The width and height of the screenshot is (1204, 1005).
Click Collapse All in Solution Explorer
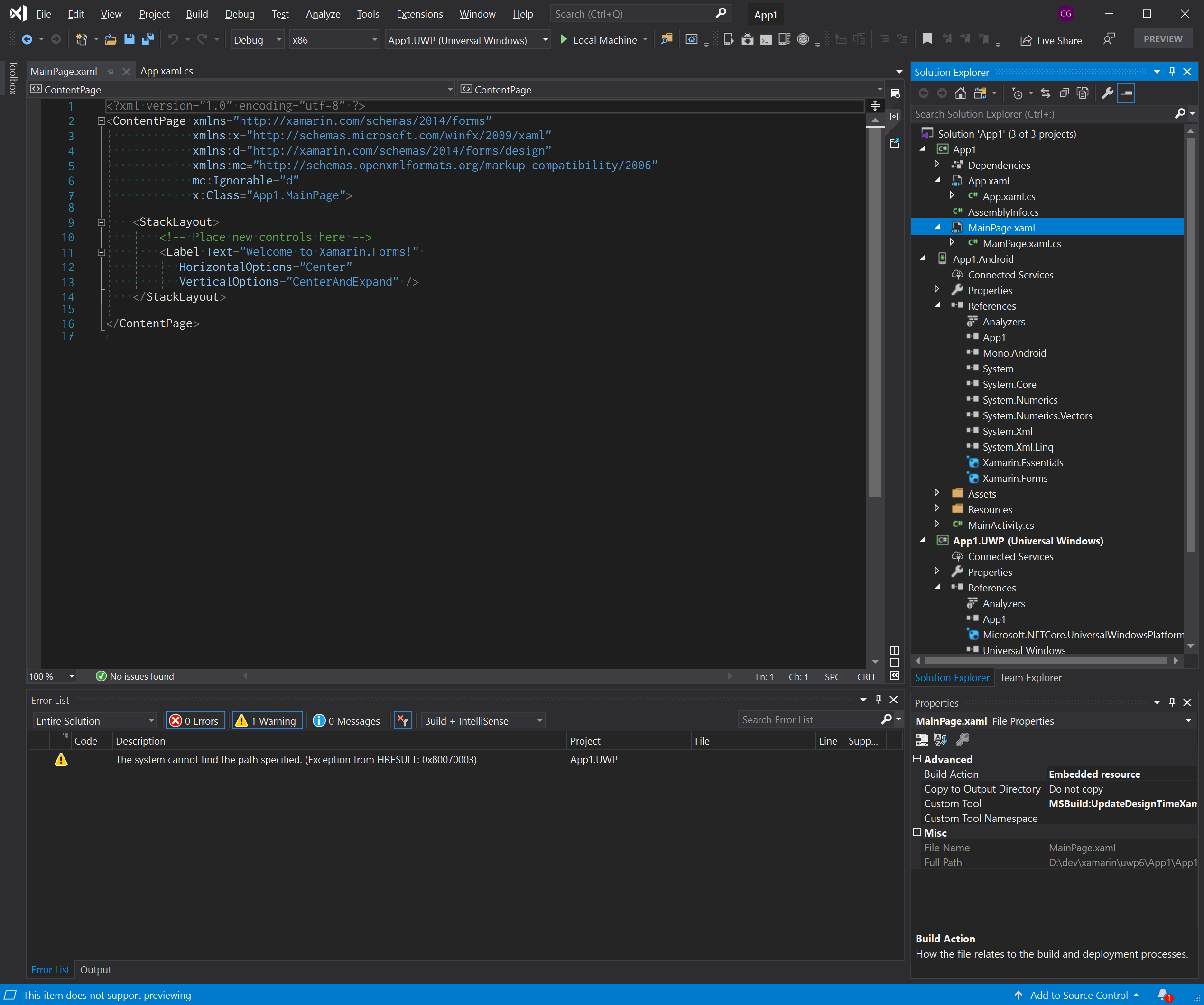coord(1064,93)
